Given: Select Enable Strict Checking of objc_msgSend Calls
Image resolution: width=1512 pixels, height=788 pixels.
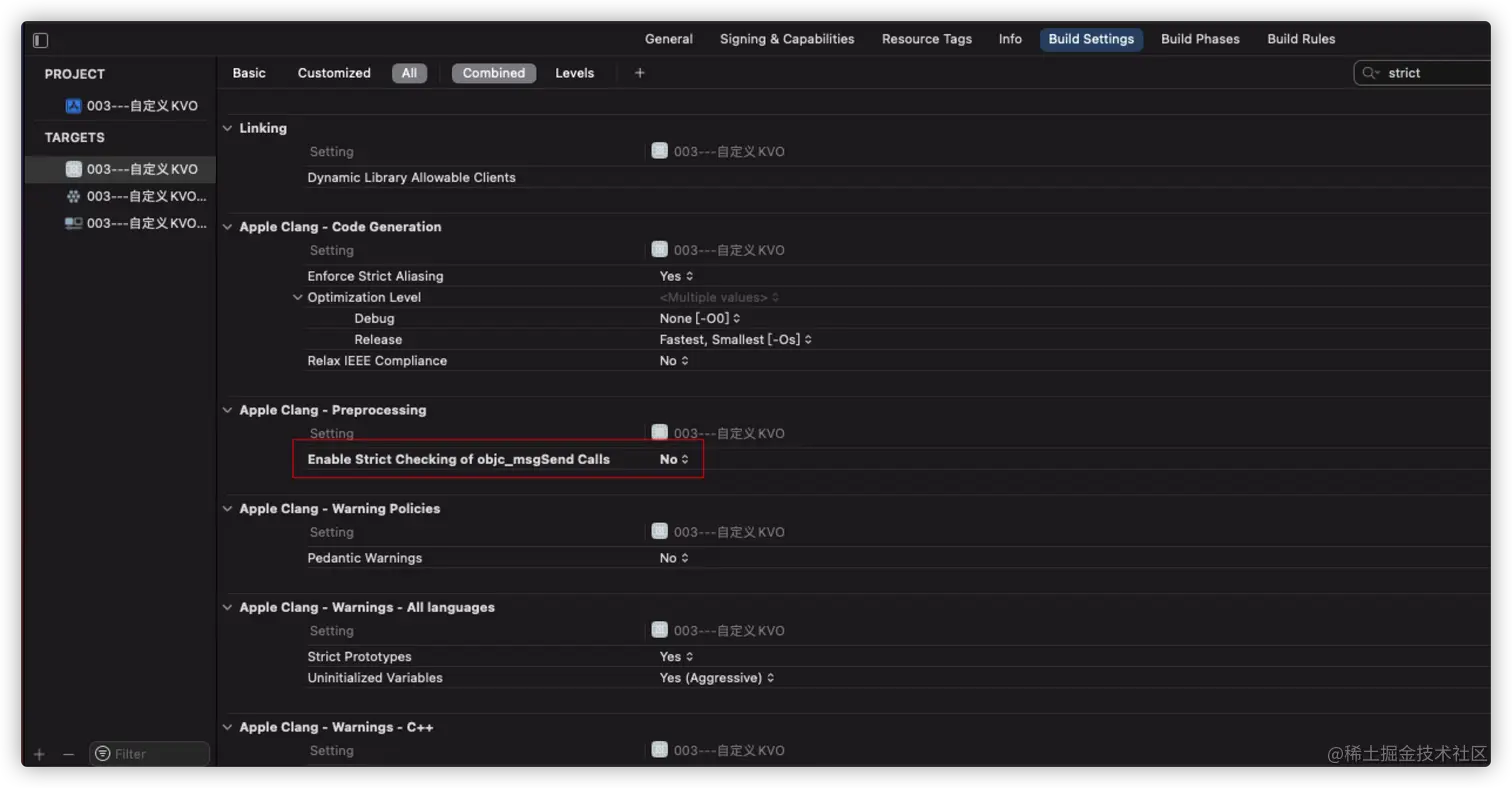Looking at the screenshot, I should (x=458, y=459).
